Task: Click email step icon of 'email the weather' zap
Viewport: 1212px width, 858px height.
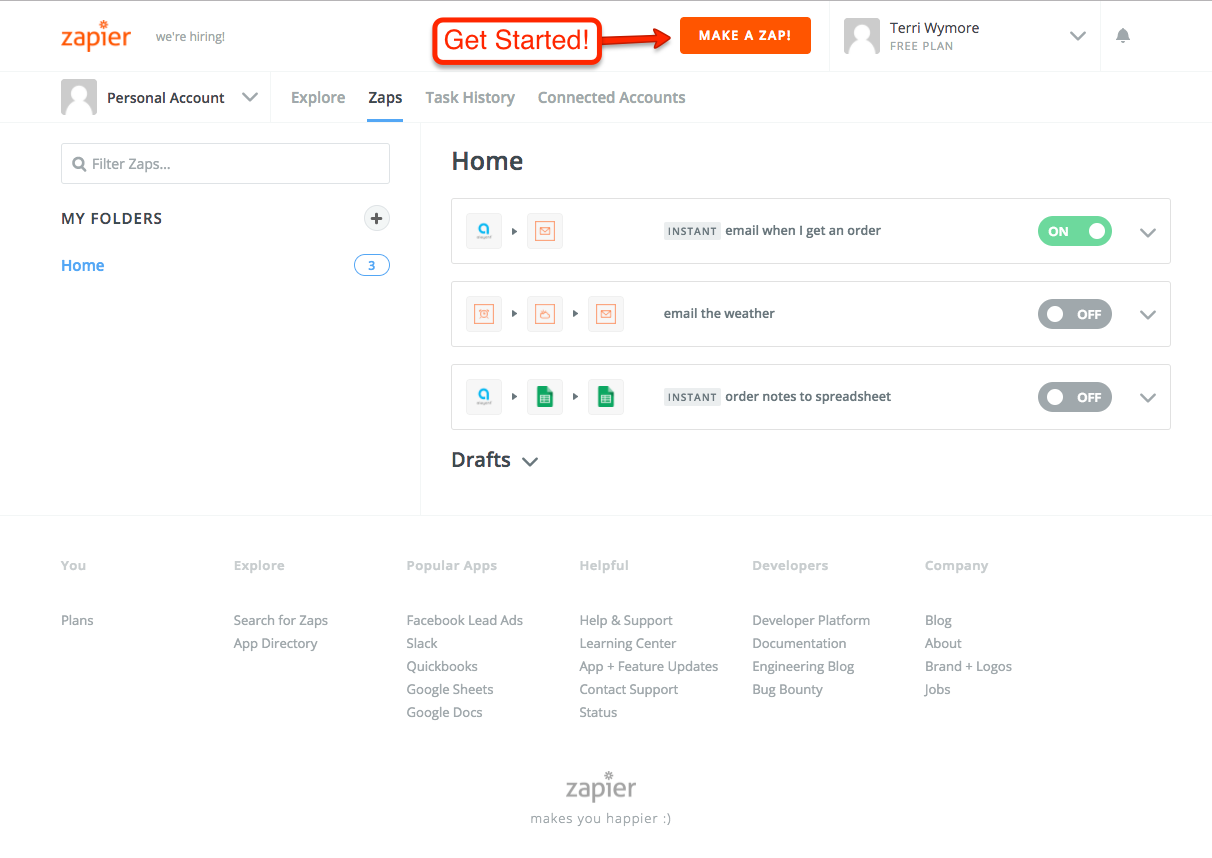Action: tap(606, 314)
